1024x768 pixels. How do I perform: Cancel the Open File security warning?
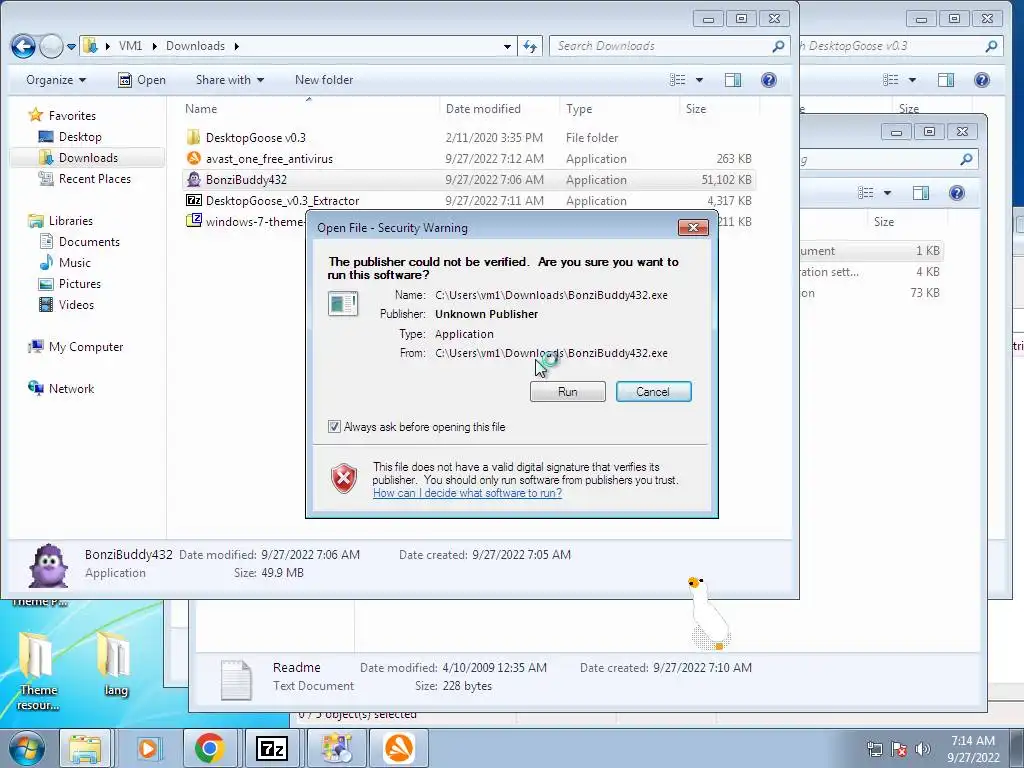tap(653, 392)
